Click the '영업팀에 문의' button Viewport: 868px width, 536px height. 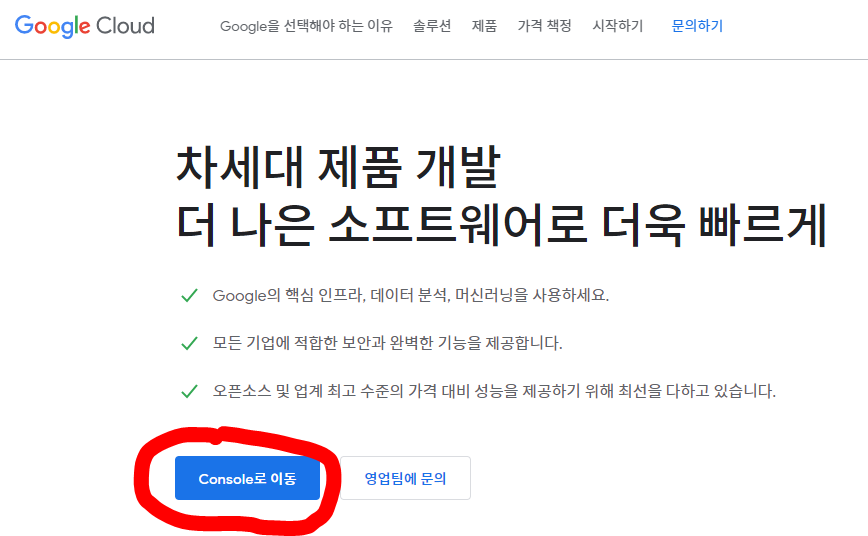tap(405, 478)
